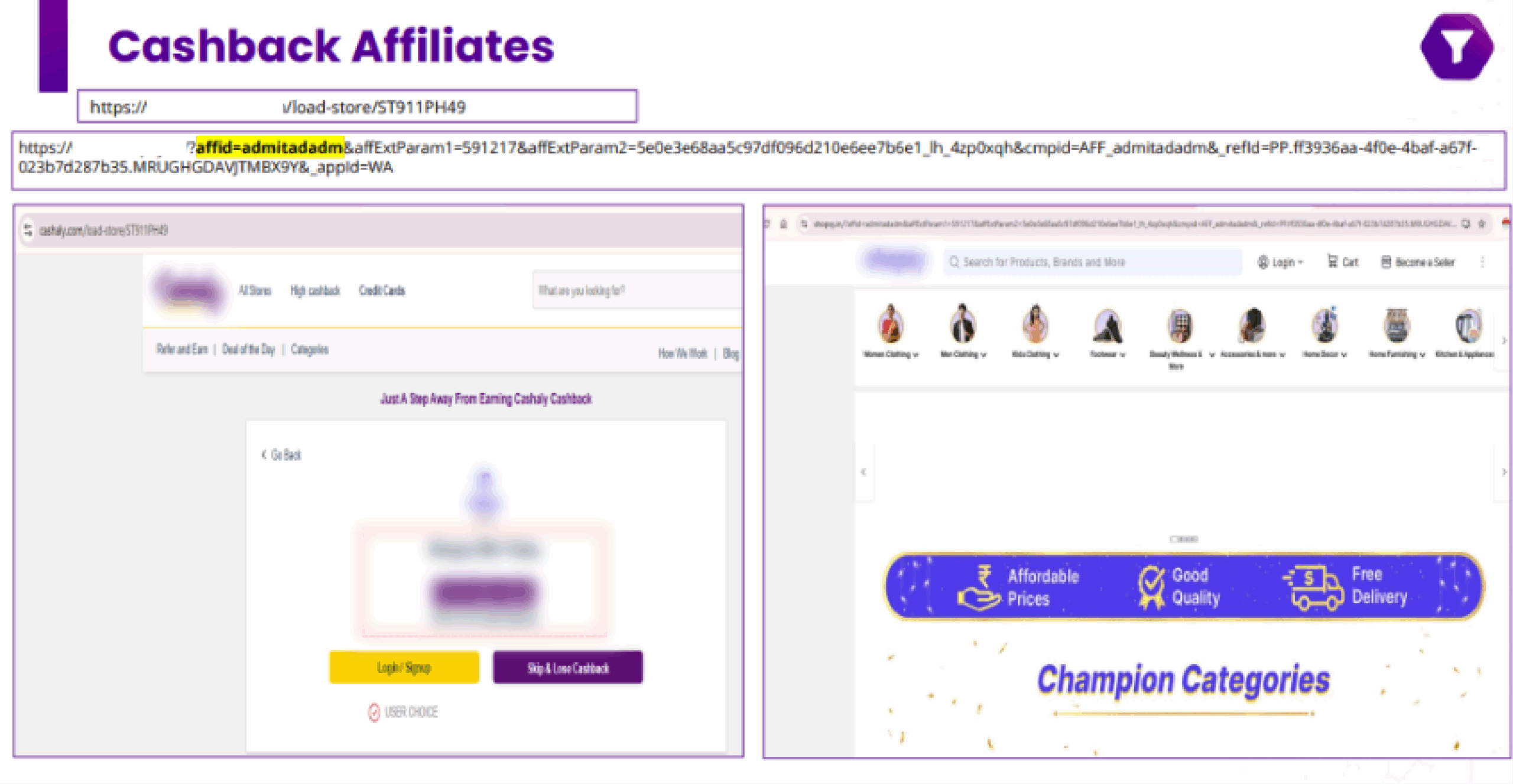The height and width of the screenshot is (784, 1513).
Task: Click the Search for Products input field
Action: click(1093, 262)
